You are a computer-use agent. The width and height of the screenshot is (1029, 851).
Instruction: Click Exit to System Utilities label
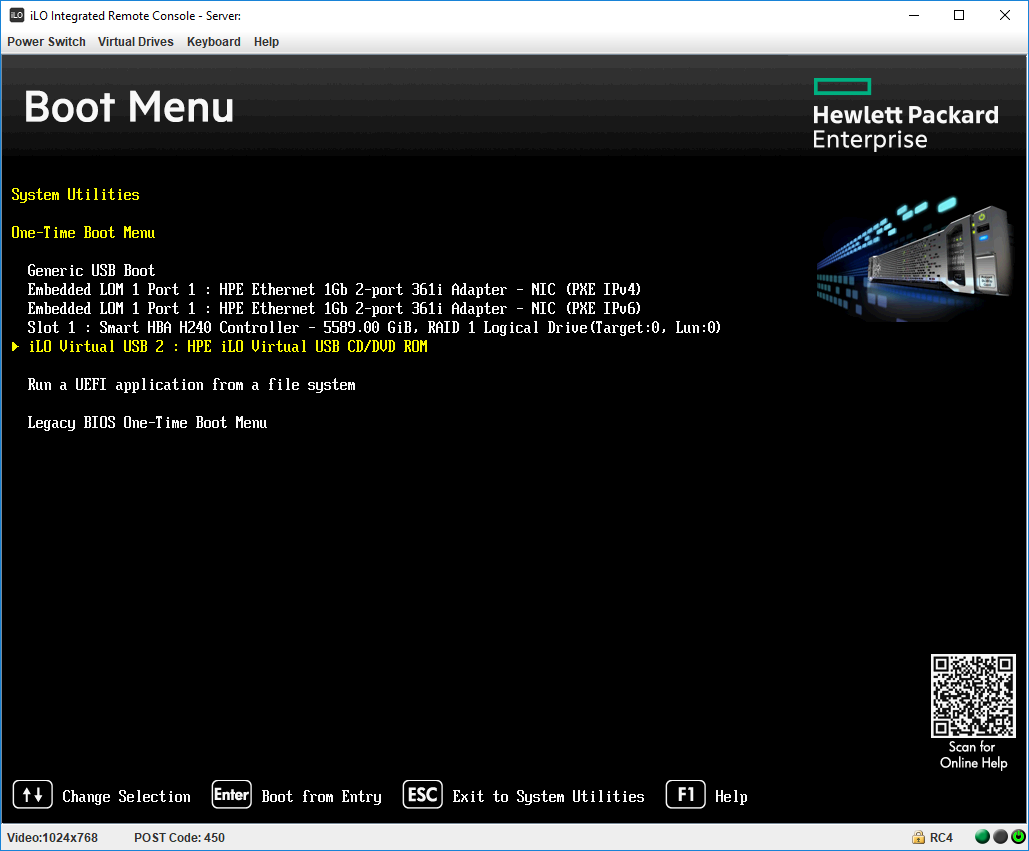[548, 797]
